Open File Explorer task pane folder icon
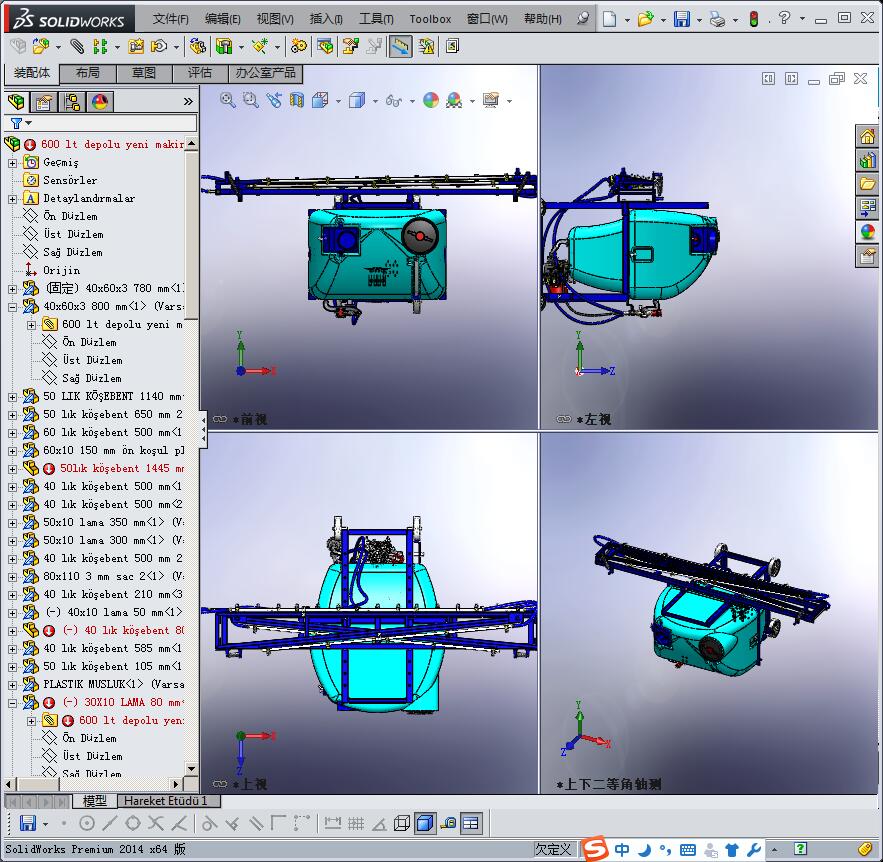 point(867,184)
